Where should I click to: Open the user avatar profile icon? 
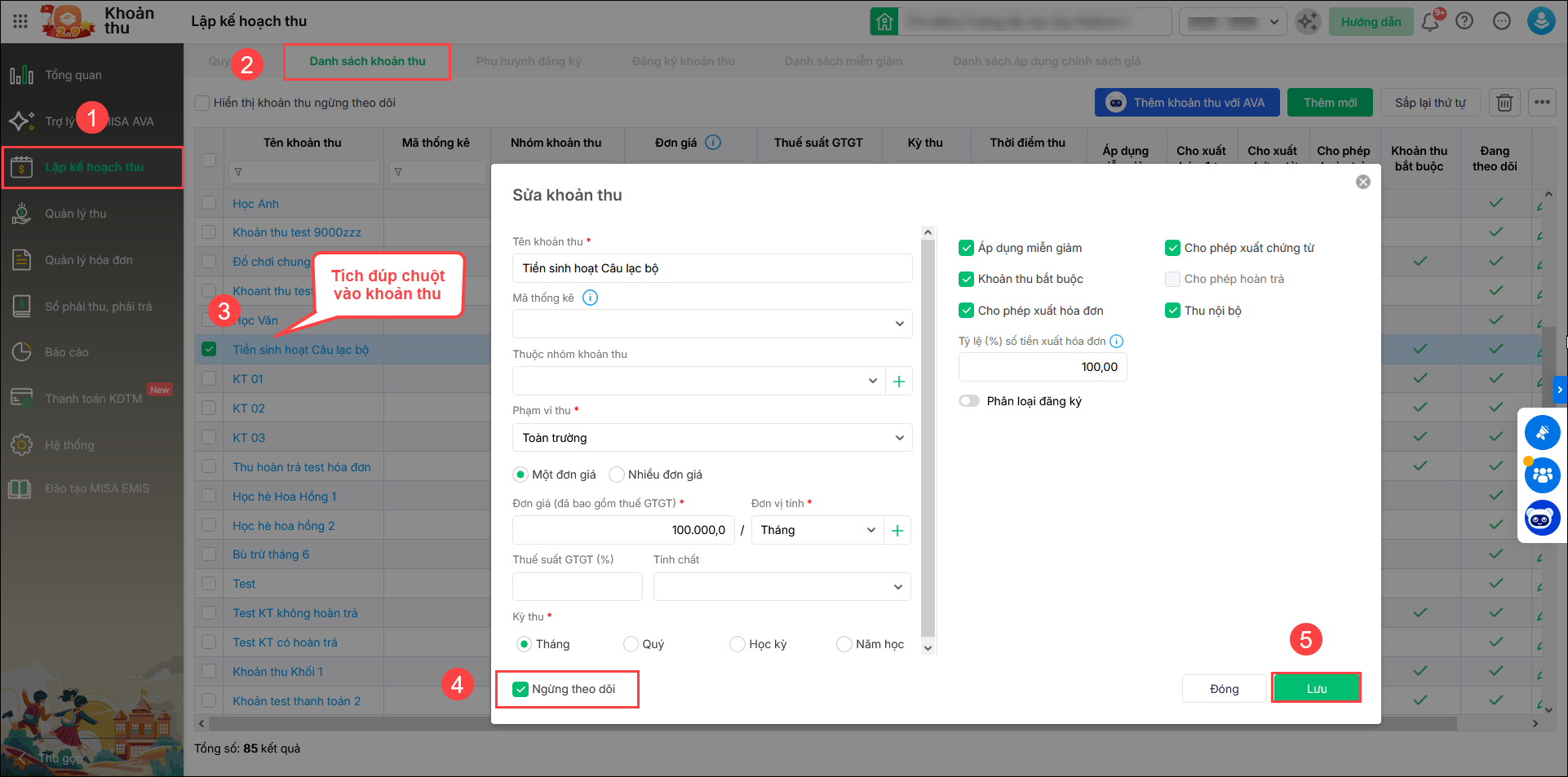tap(1540, 21)
